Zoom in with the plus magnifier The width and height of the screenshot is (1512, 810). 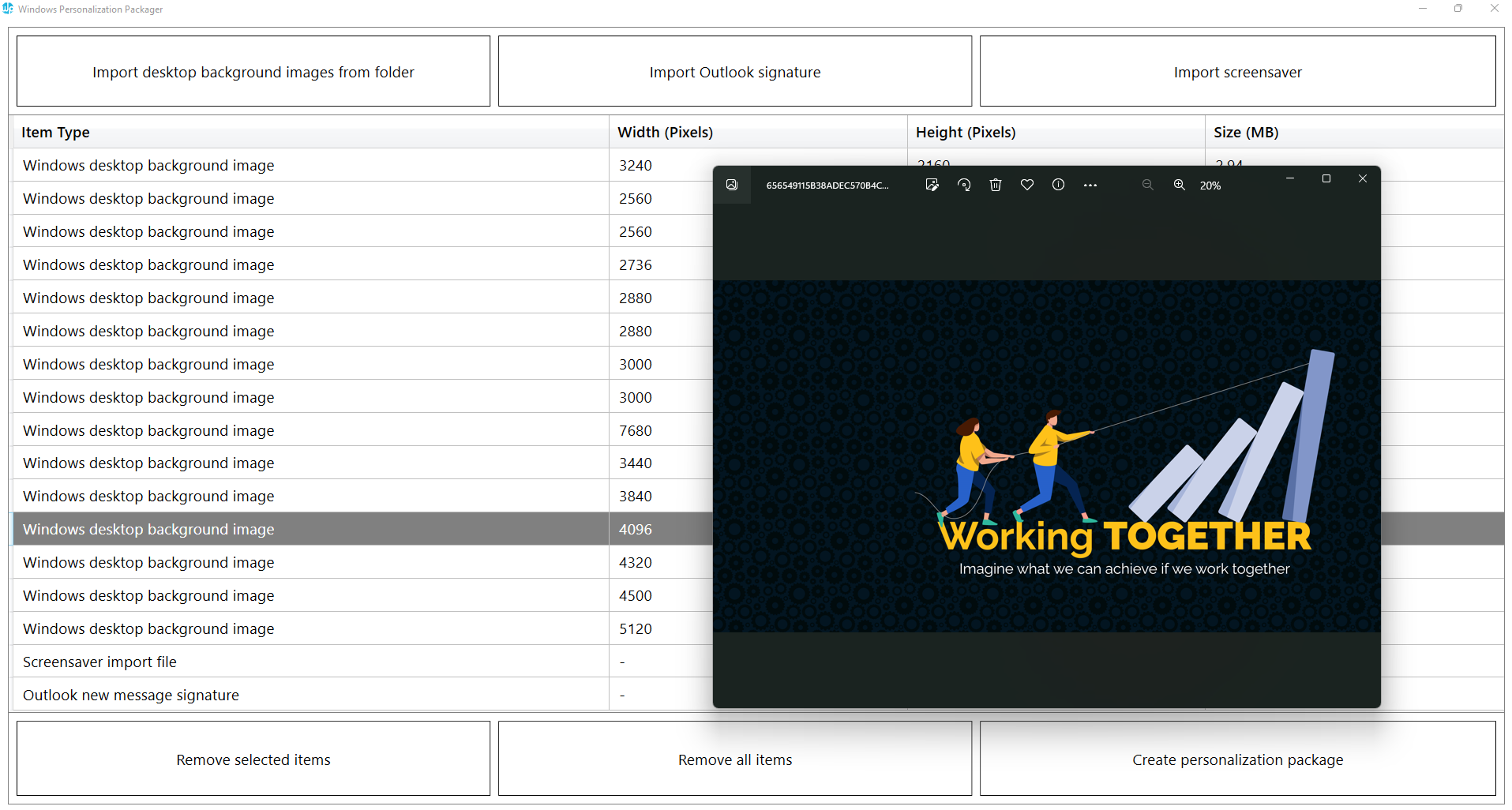click(1180, 185)
